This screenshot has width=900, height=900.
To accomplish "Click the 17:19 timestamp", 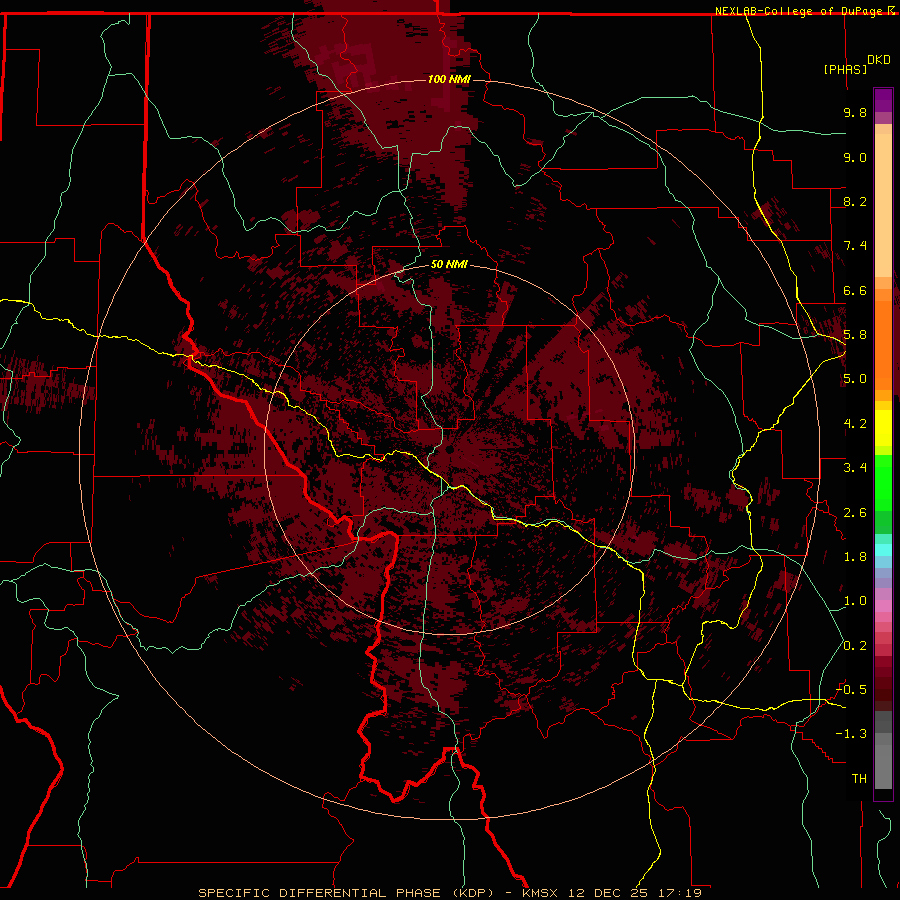I will pos(680,893).
